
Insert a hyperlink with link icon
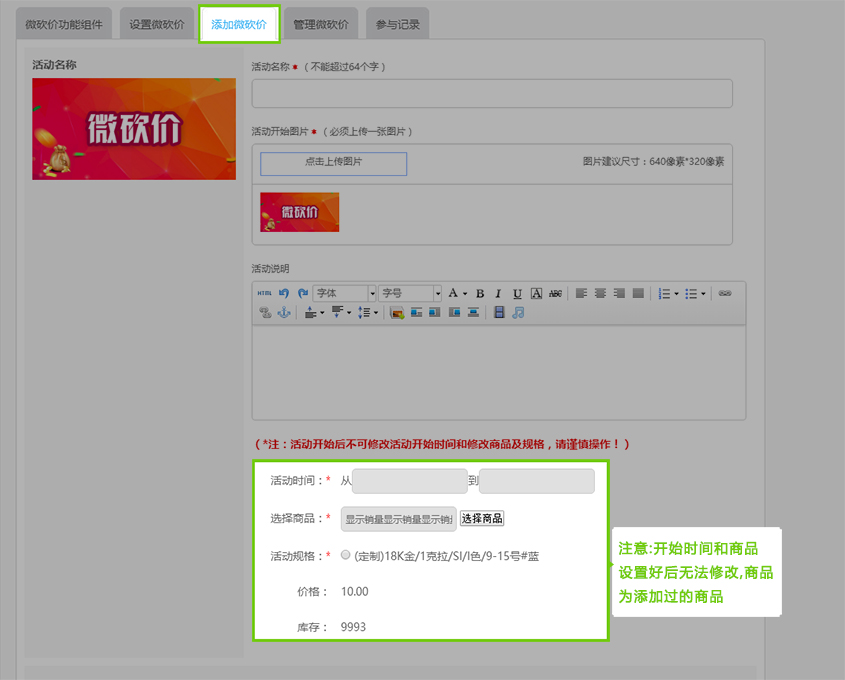click(726, 293)
